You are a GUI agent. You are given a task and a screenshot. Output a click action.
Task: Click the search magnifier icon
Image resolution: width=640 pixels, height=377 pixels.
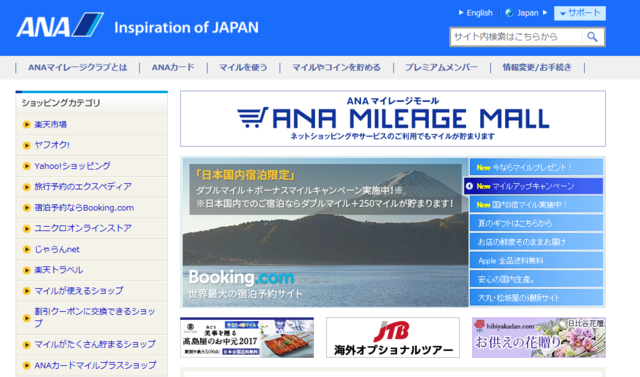point(592,37)
